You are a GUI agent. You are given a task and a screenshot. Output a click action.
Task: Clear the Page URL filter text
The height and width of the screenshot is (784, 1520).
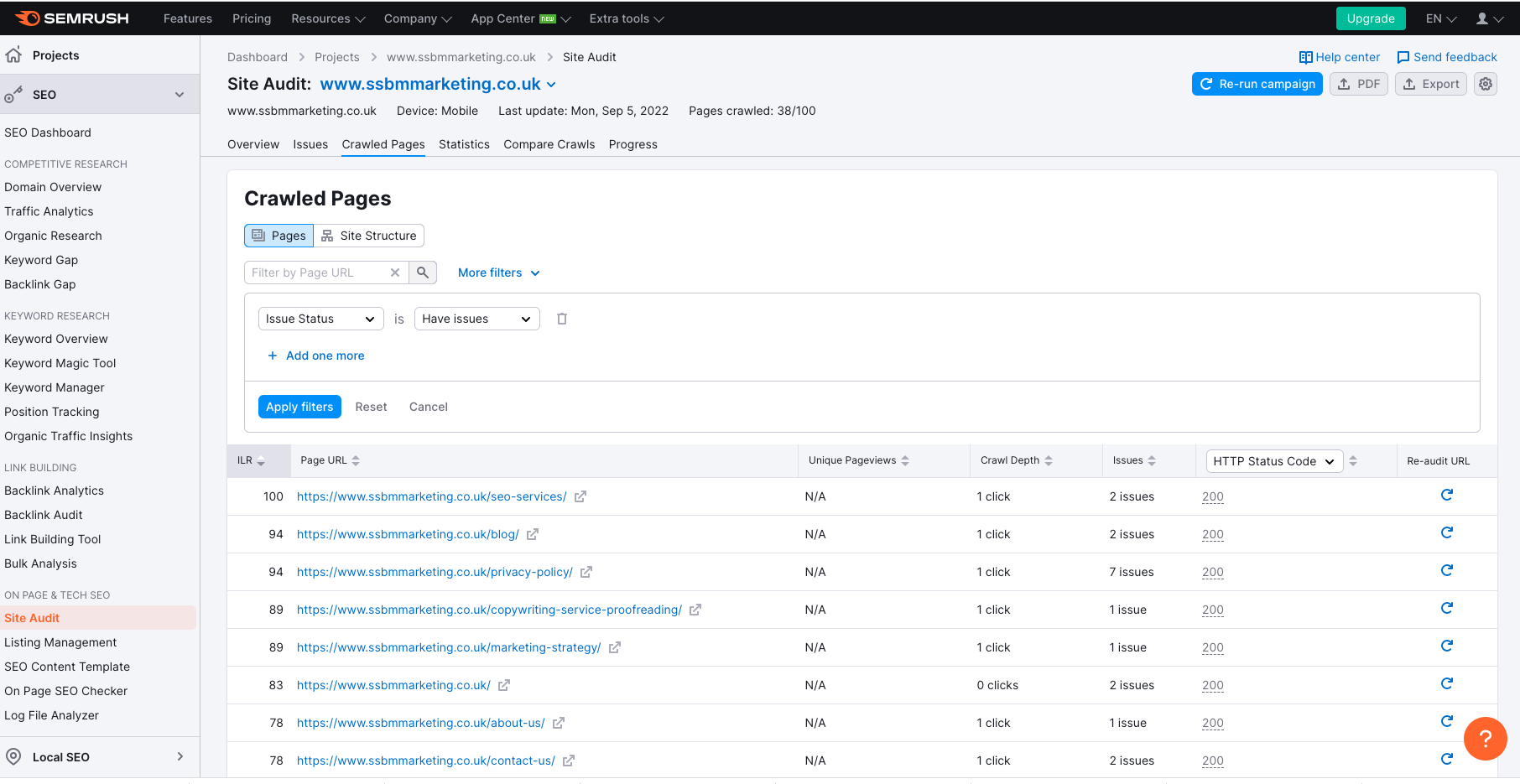click(x=395, y=273)
